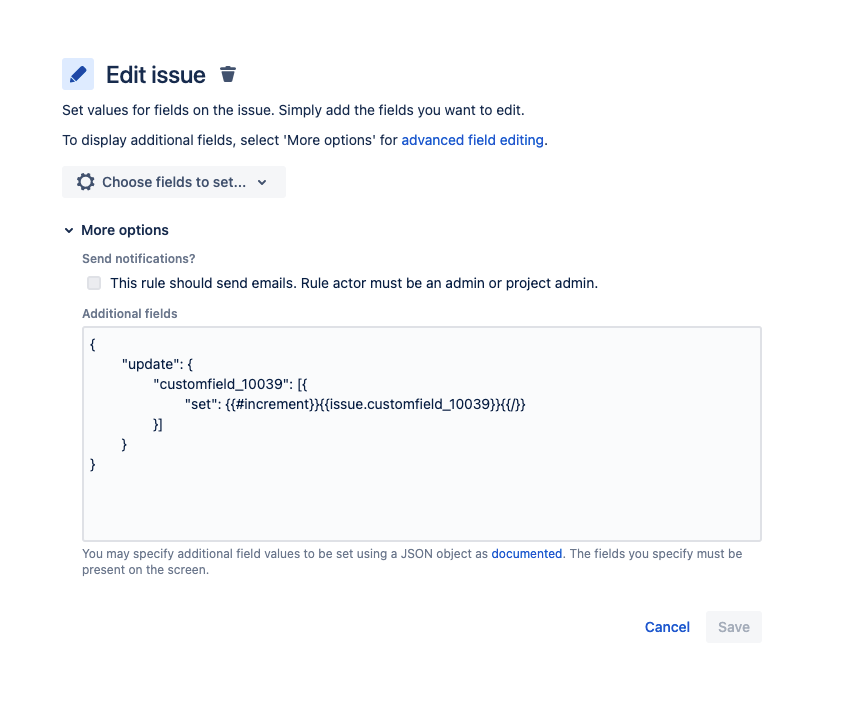Toggle the send emails checkbox
The height and width of the screenshot is (715, 861).
click(x=94, y=283)
